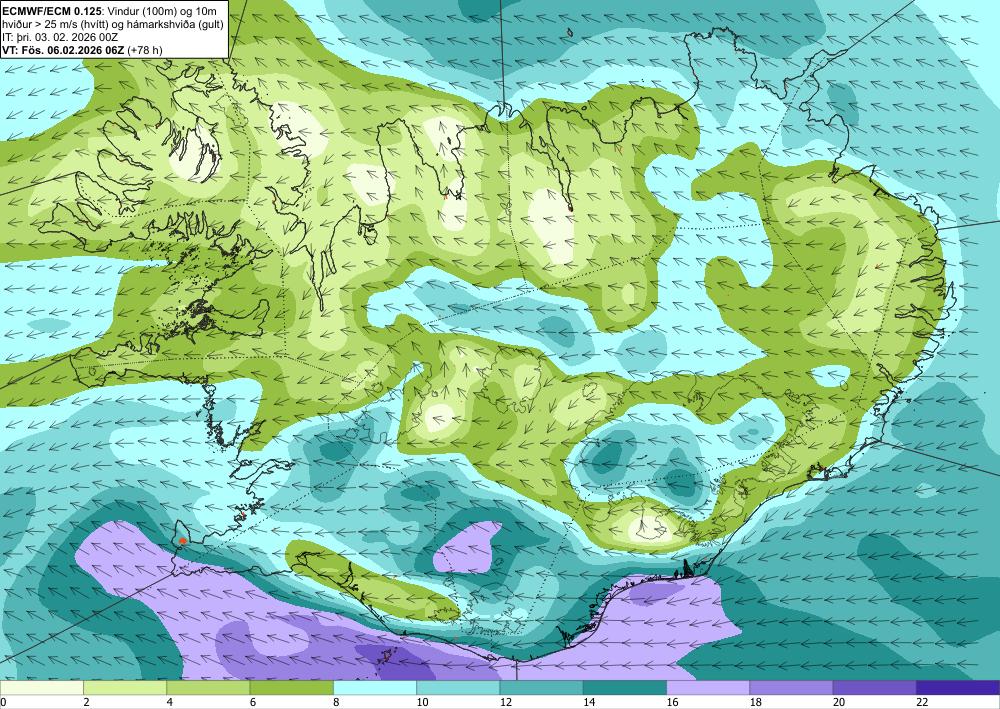1000x709 pixels.
Task: Click the legend scale label '16'
Action: tap(672, 703)
